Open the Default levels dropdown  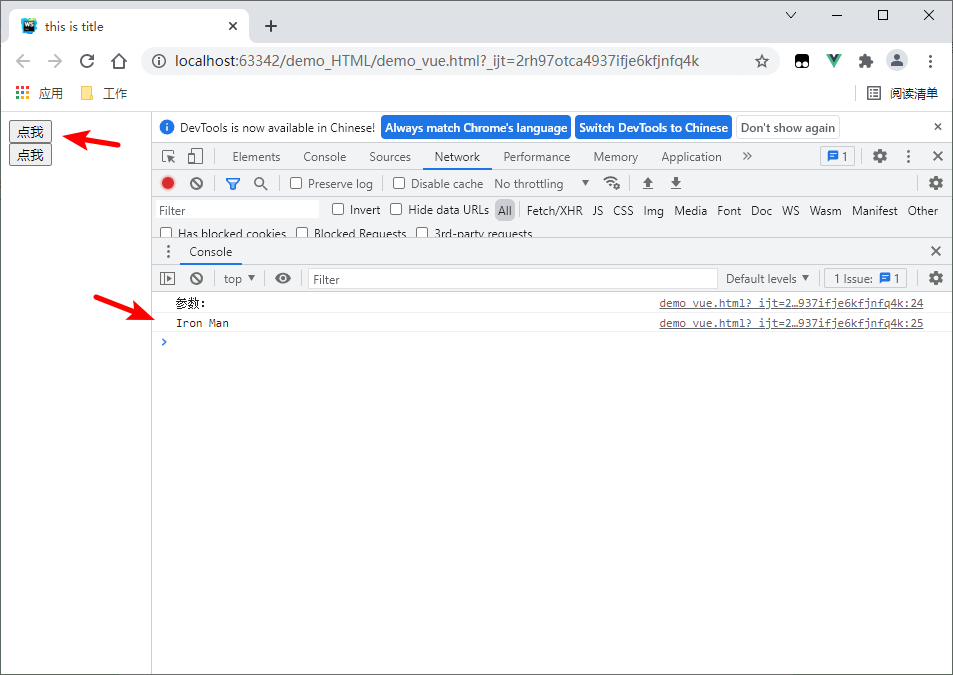pos(768,278)
